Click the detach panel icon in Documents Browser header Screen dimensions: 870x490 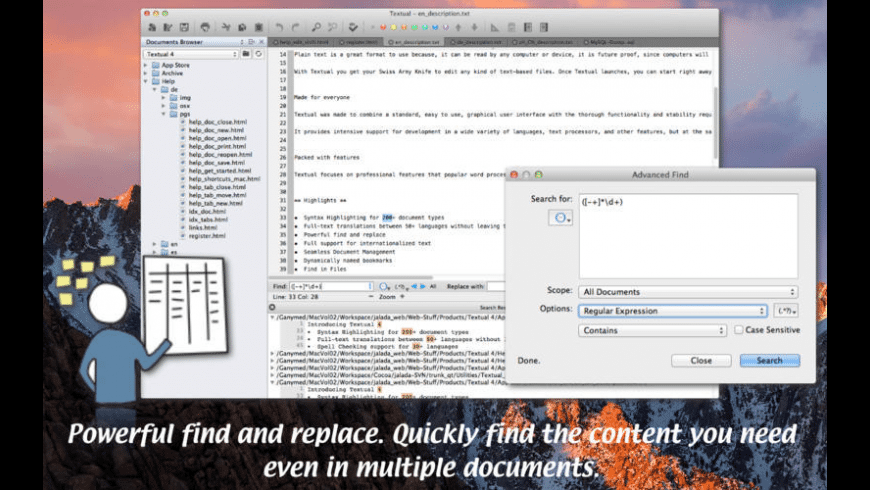(251, 42)
